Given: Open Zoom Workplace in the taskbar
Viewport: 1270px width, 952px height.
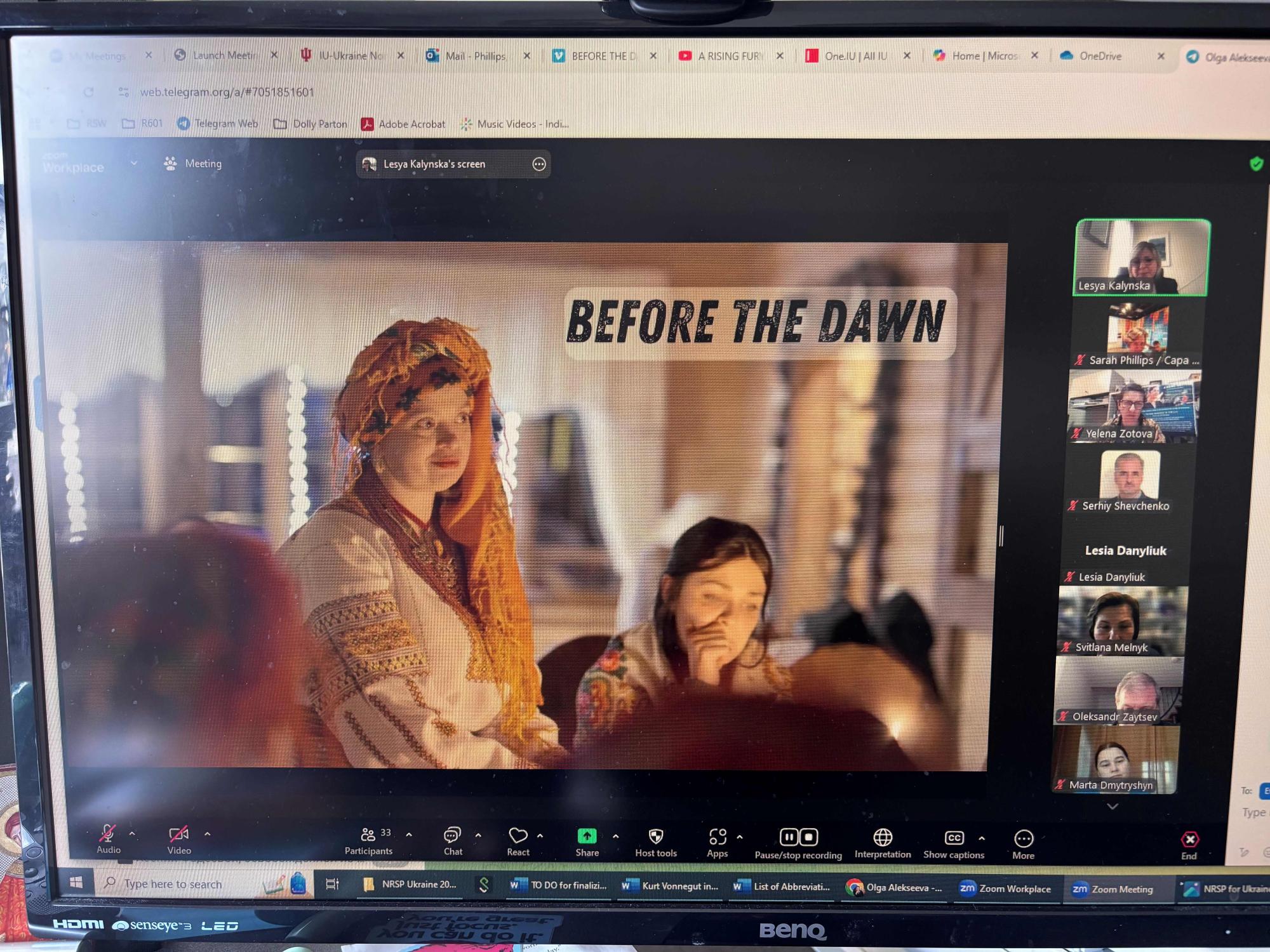Looking at the screenshot, I should (1005, 889).
